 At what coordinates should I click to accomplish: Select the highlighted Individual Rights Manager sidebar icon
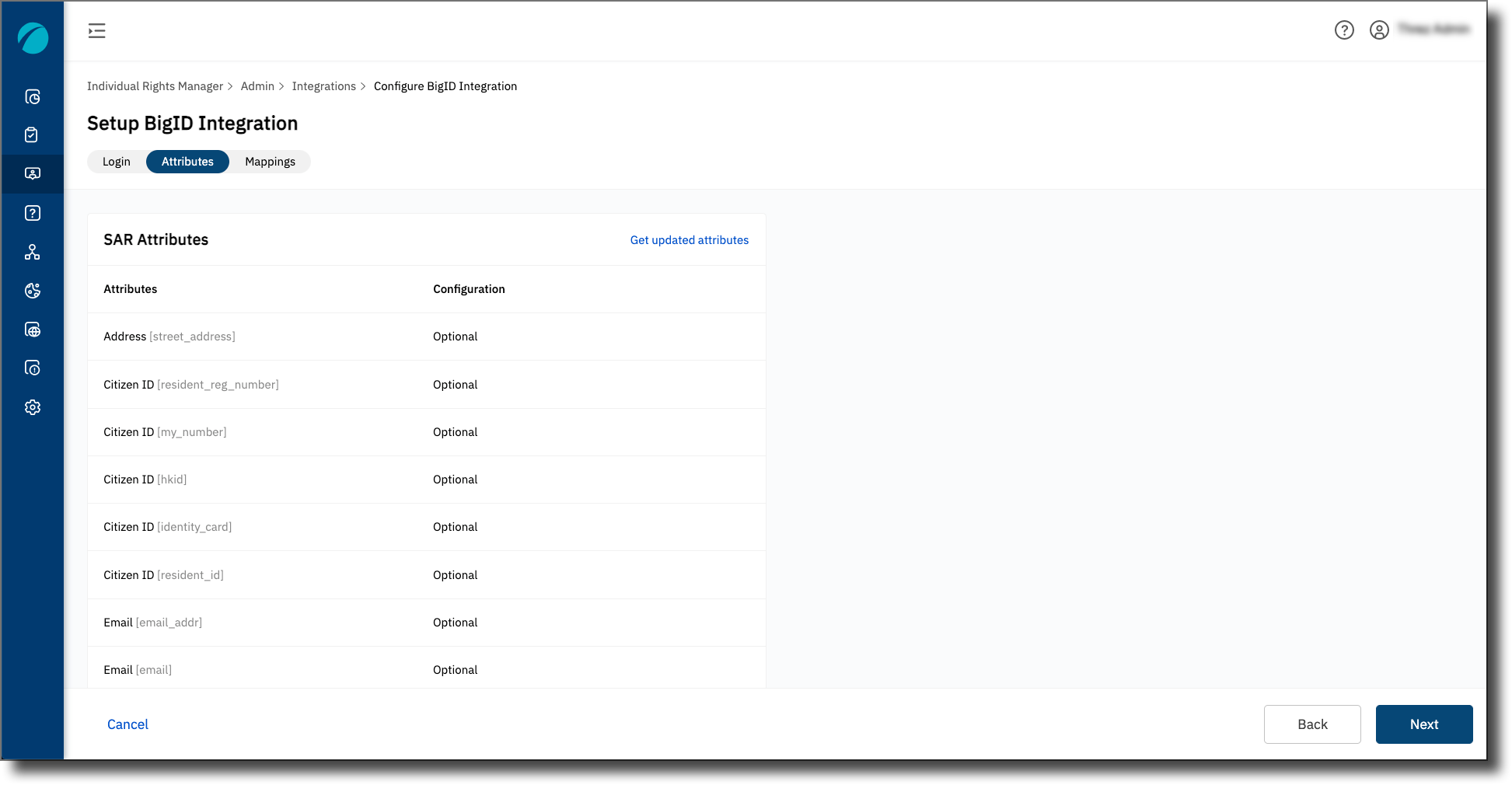[x=33, y=173]
